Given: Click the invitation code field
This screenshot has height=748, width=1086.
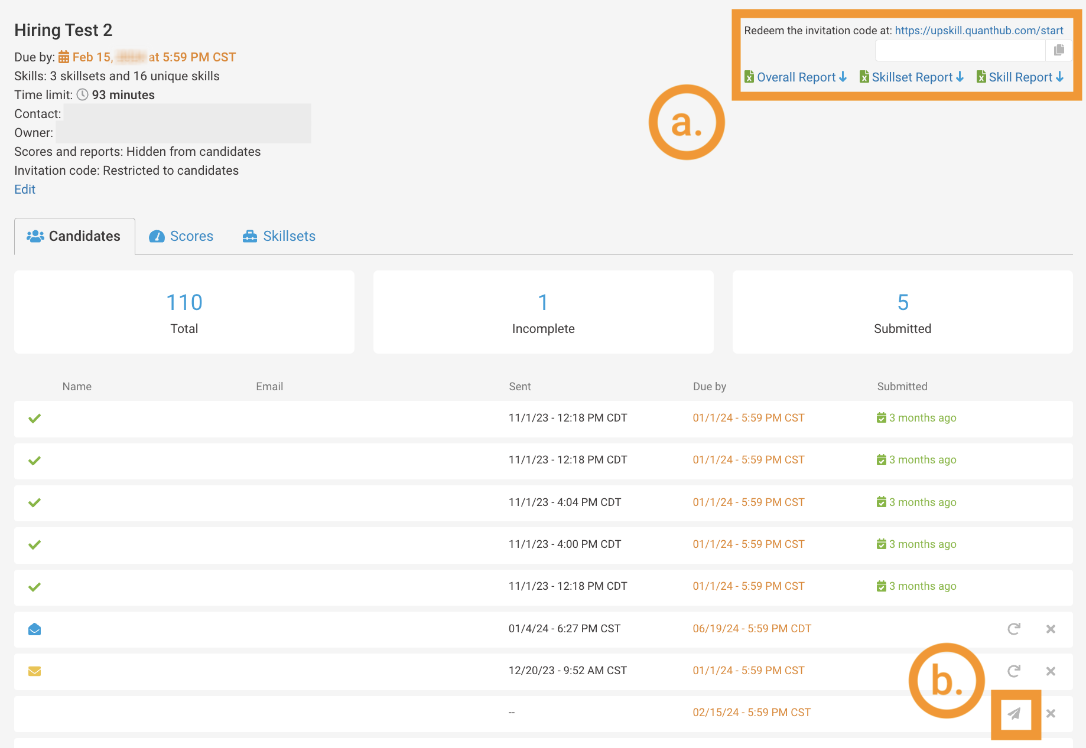Looking at the screenshot, I should pos(960,51).
